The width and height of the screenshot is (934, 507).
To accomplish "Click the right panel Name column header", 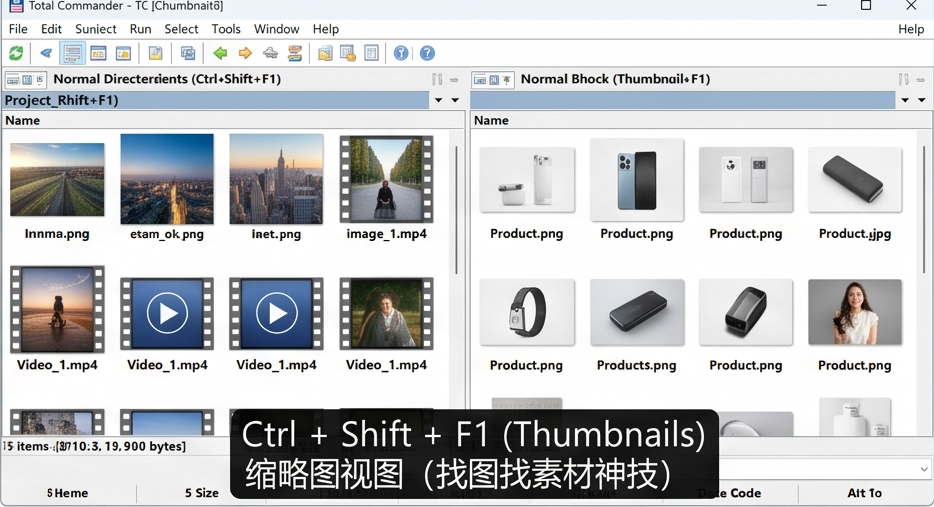I will [x=700, y=120].
